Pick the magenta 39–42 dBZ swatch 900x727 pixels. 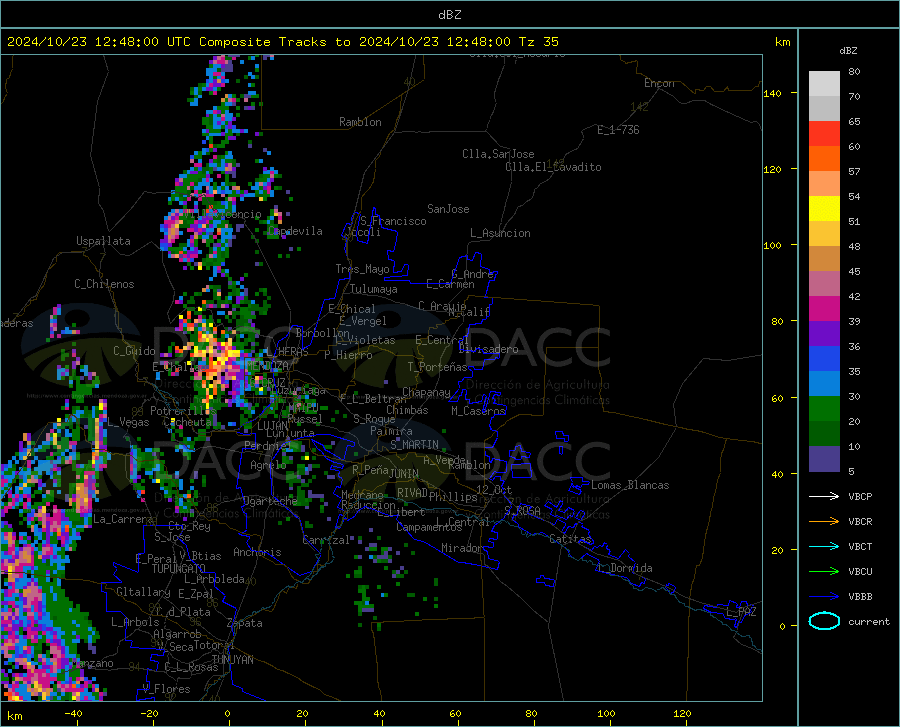pos(824,309)
